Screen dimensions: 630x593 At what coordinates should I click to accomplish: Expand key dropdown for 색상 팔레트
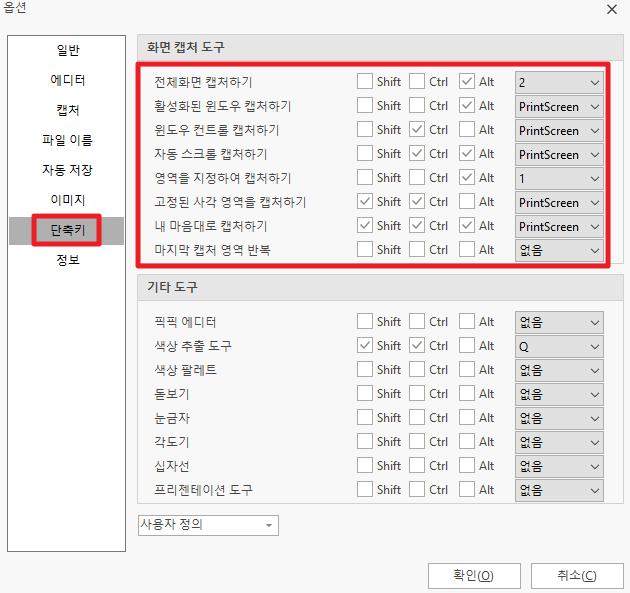coord(559,370)
